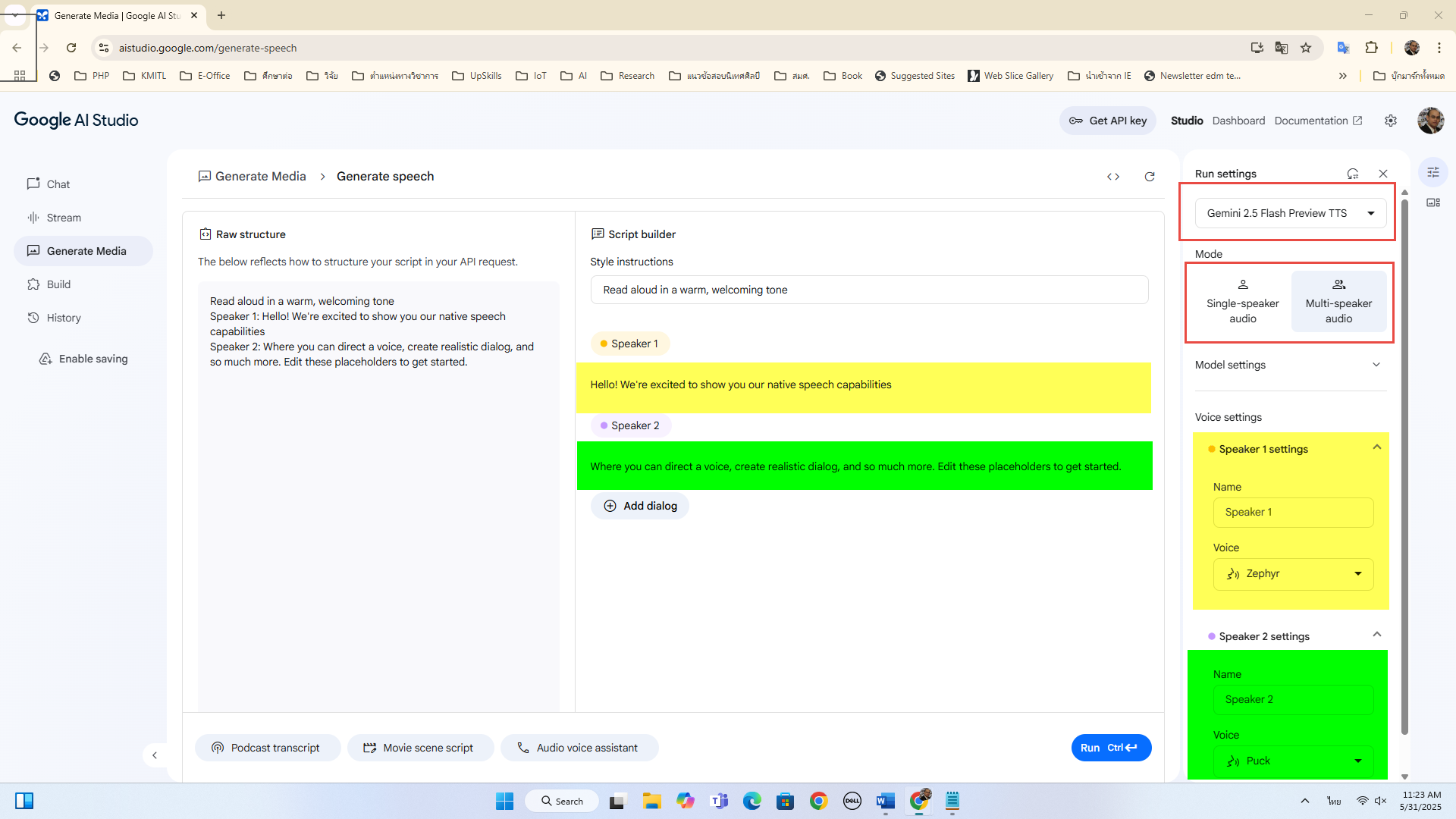
Task: Click the taskbar Search box
Action: coord(562,802)
